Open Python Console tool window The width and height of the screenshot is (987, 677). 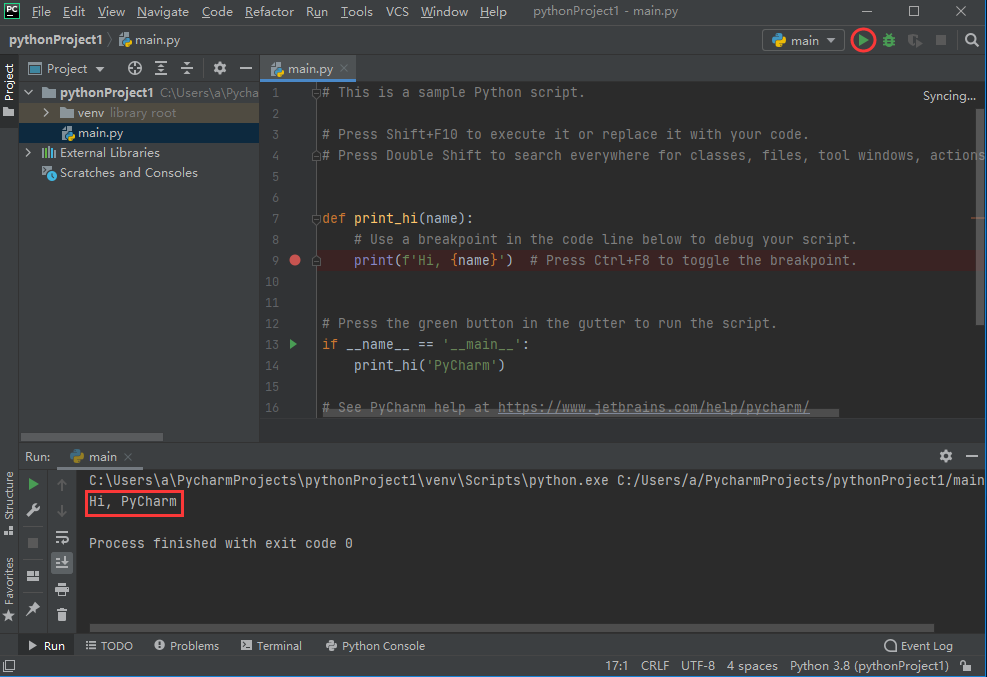(x=375, y=646)
